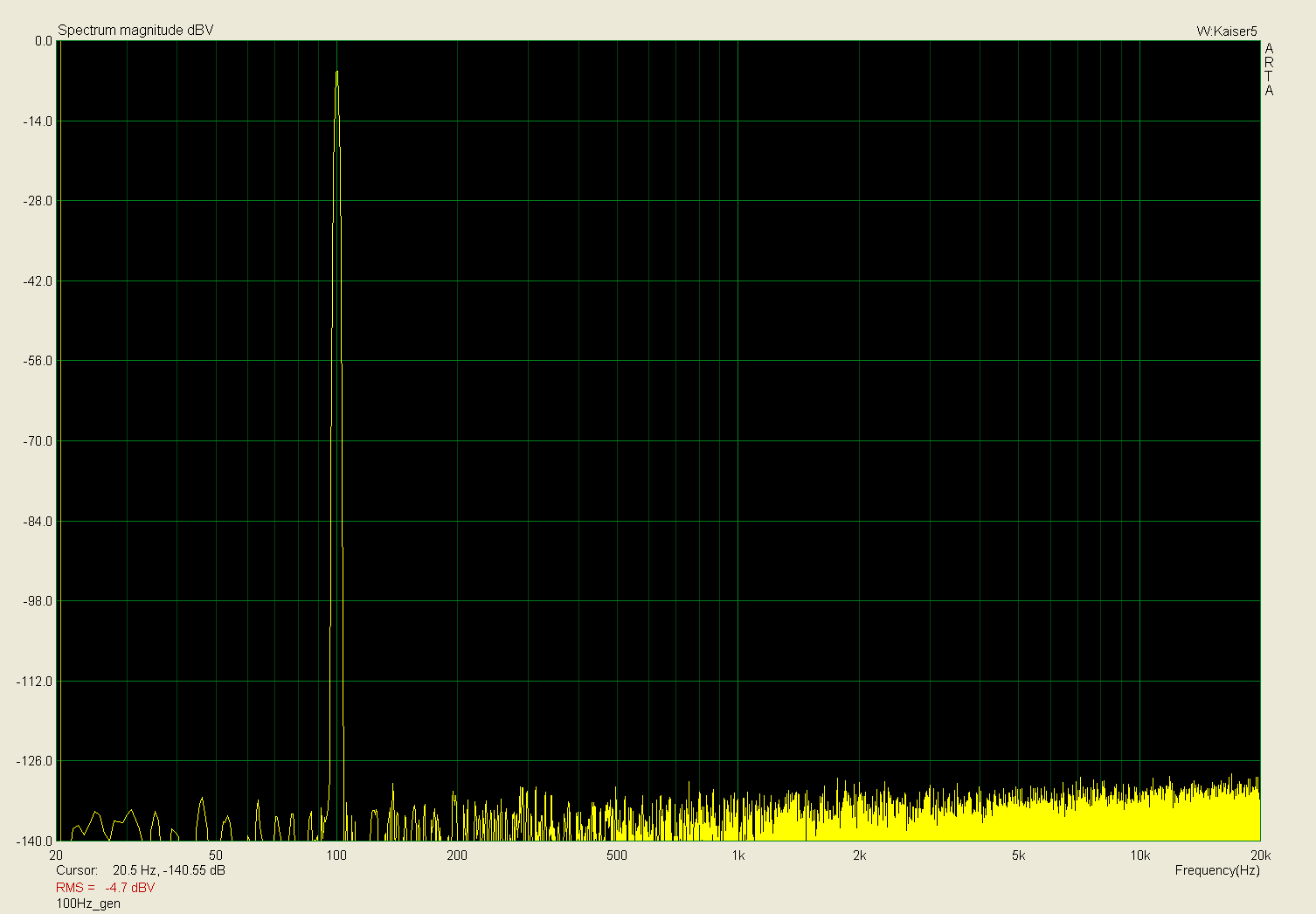Image resolution: width=1316 pixels, height=914 pixels.
Task: Click the Frequency(Hz) axis label
Action: [1217, 870]
